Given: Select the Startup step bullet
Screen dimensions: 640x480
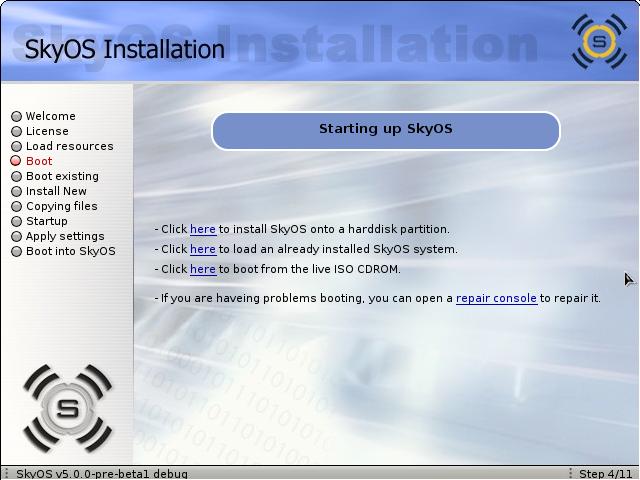Looking at the screenshot, I should (16, 221).
